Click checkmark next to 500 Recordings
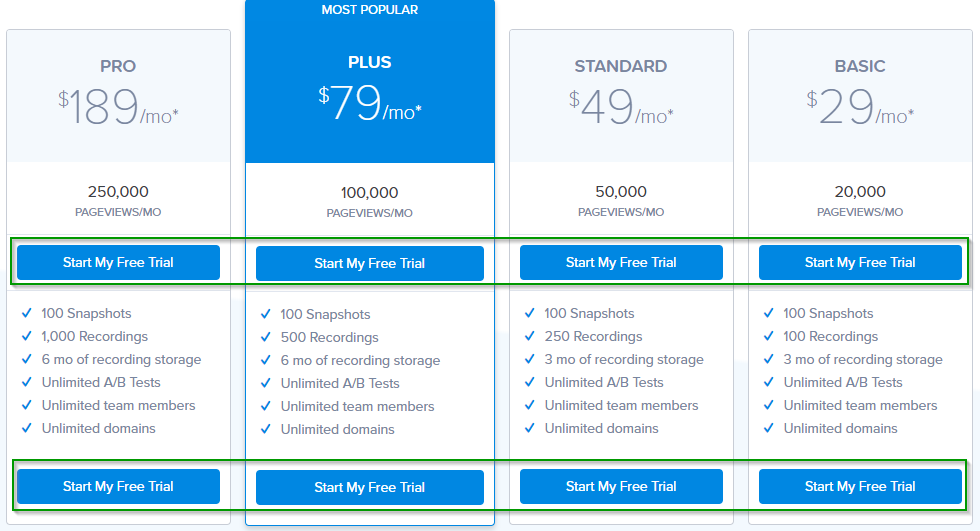Screen dimensions: 980x531 click(265, 338)
